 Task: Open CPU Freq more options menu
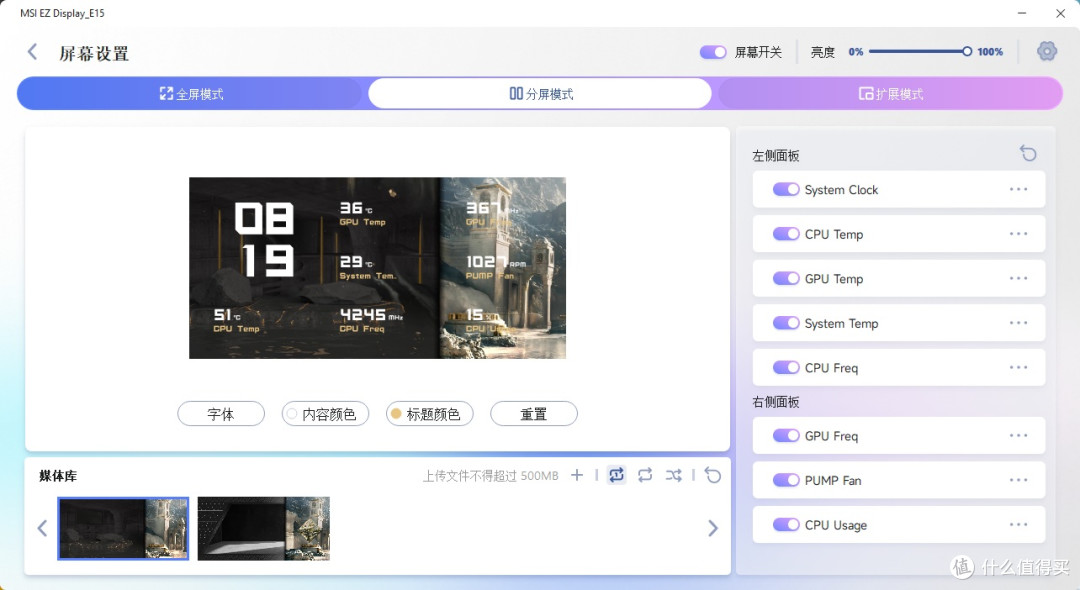click(1019, 368)
